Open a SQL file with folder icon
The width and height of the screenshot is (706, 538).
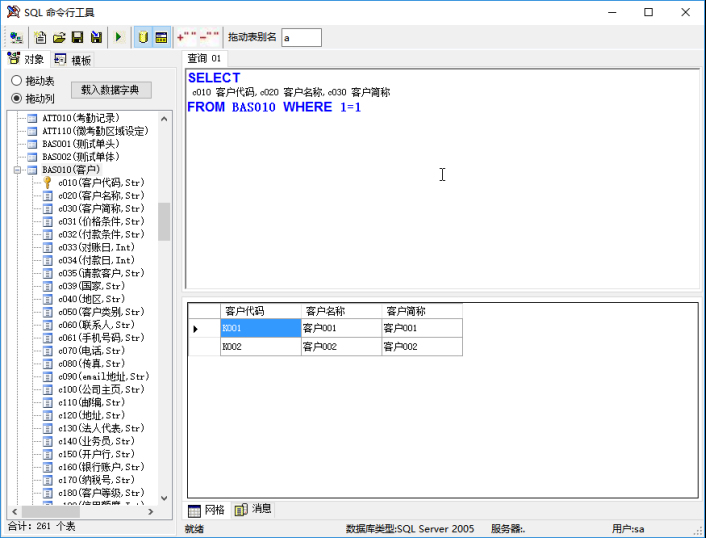[59, 37]
